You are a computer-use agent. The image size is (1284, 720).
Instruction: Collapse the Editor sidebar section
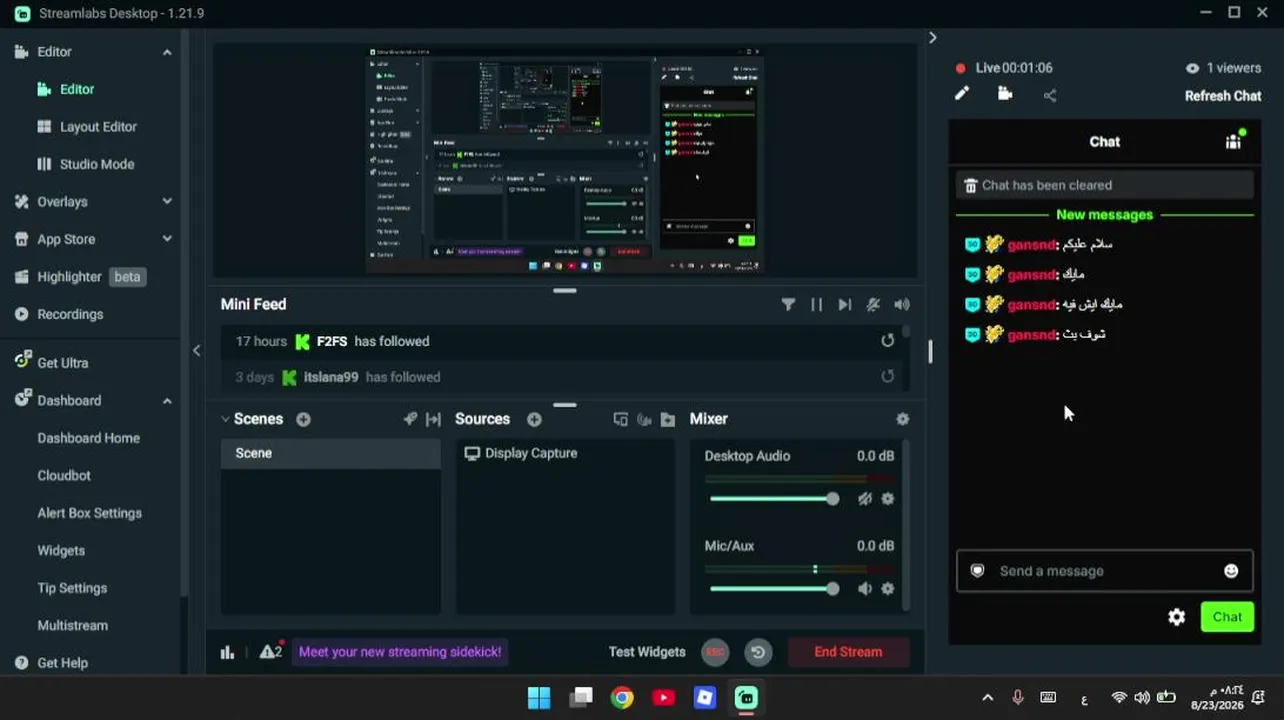click(167, 52)
